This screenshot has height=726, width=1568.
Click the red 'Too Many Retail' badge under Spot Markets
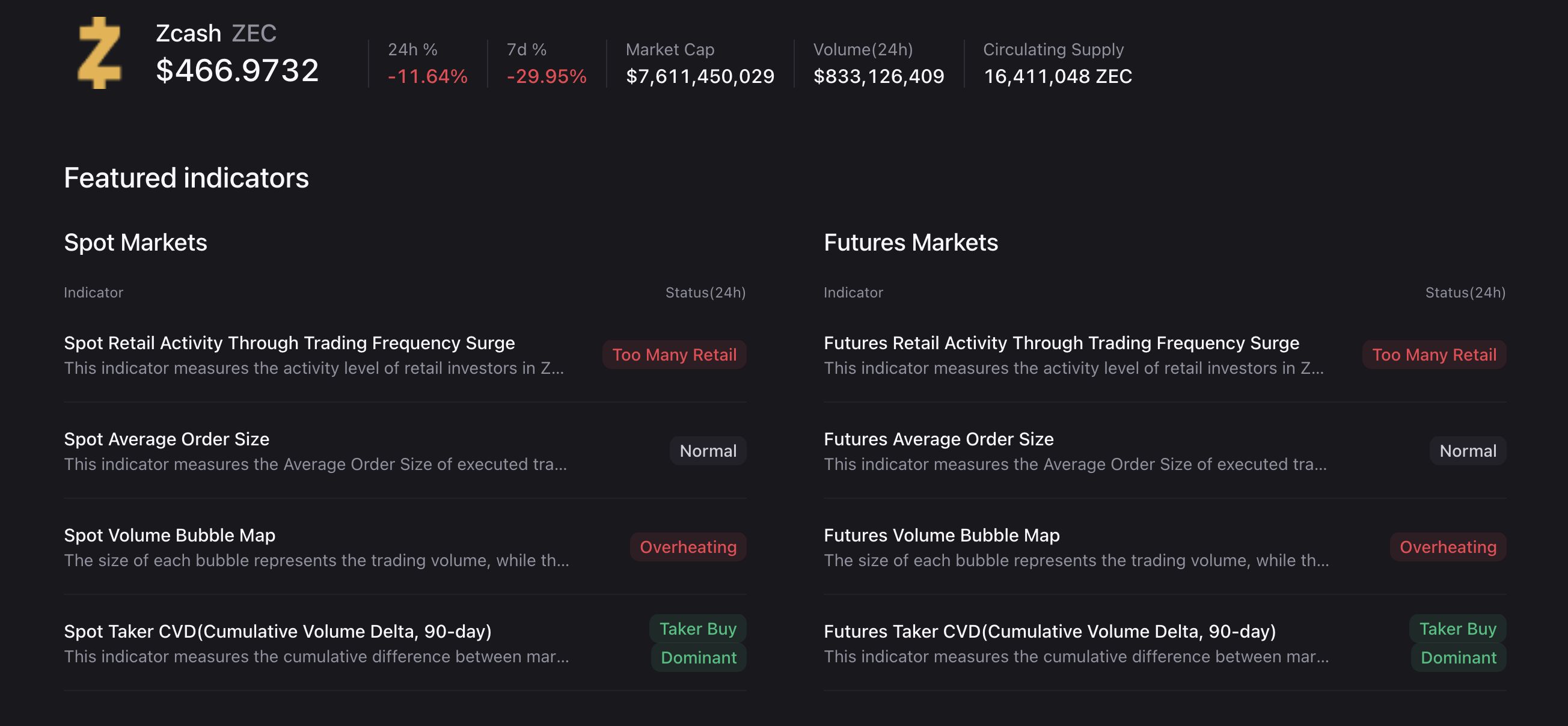(674, 355)
